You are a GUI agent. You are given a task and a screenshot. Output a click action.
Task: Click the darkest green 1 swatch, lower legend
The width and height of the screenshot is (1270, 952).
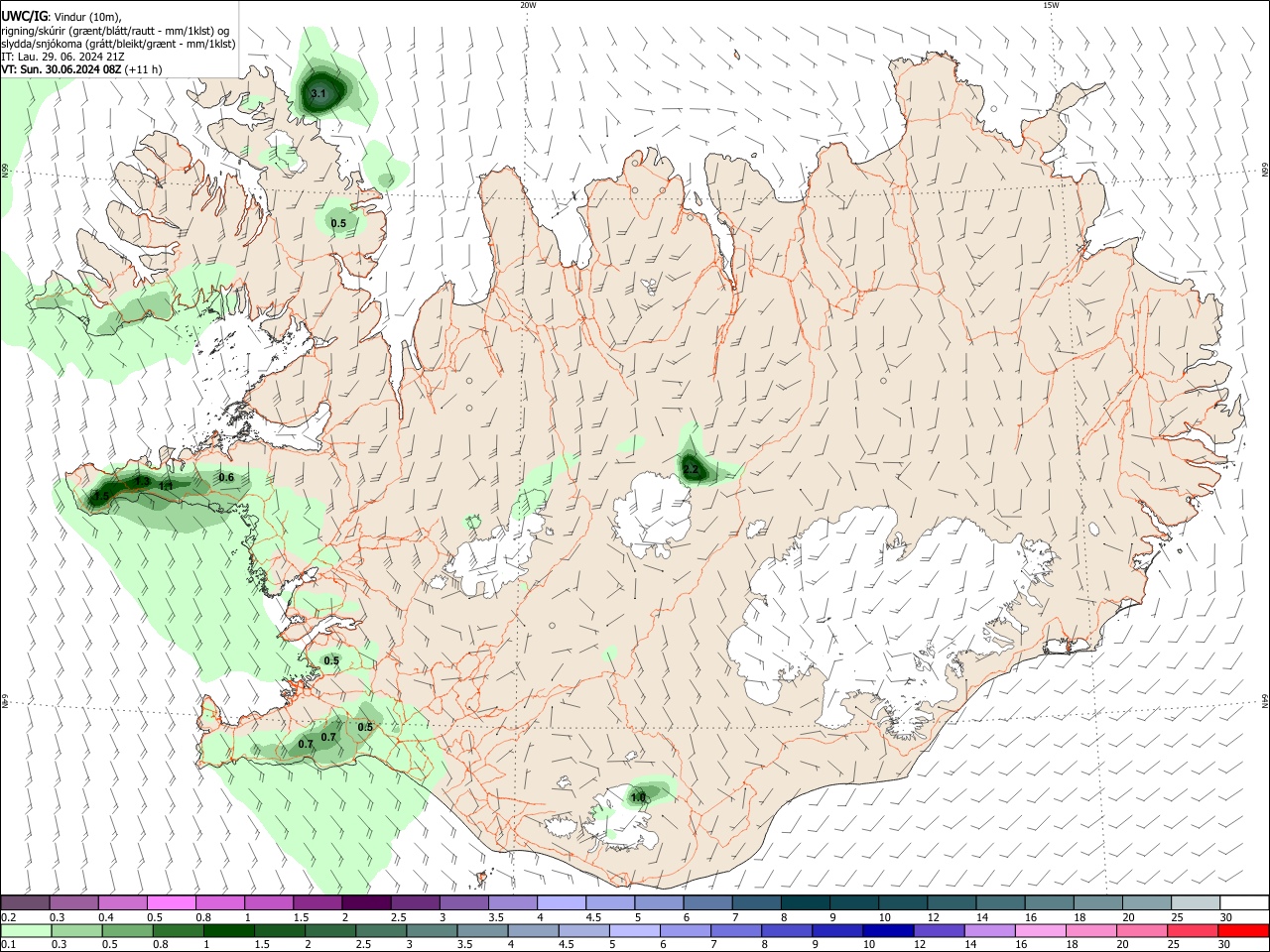229,931
